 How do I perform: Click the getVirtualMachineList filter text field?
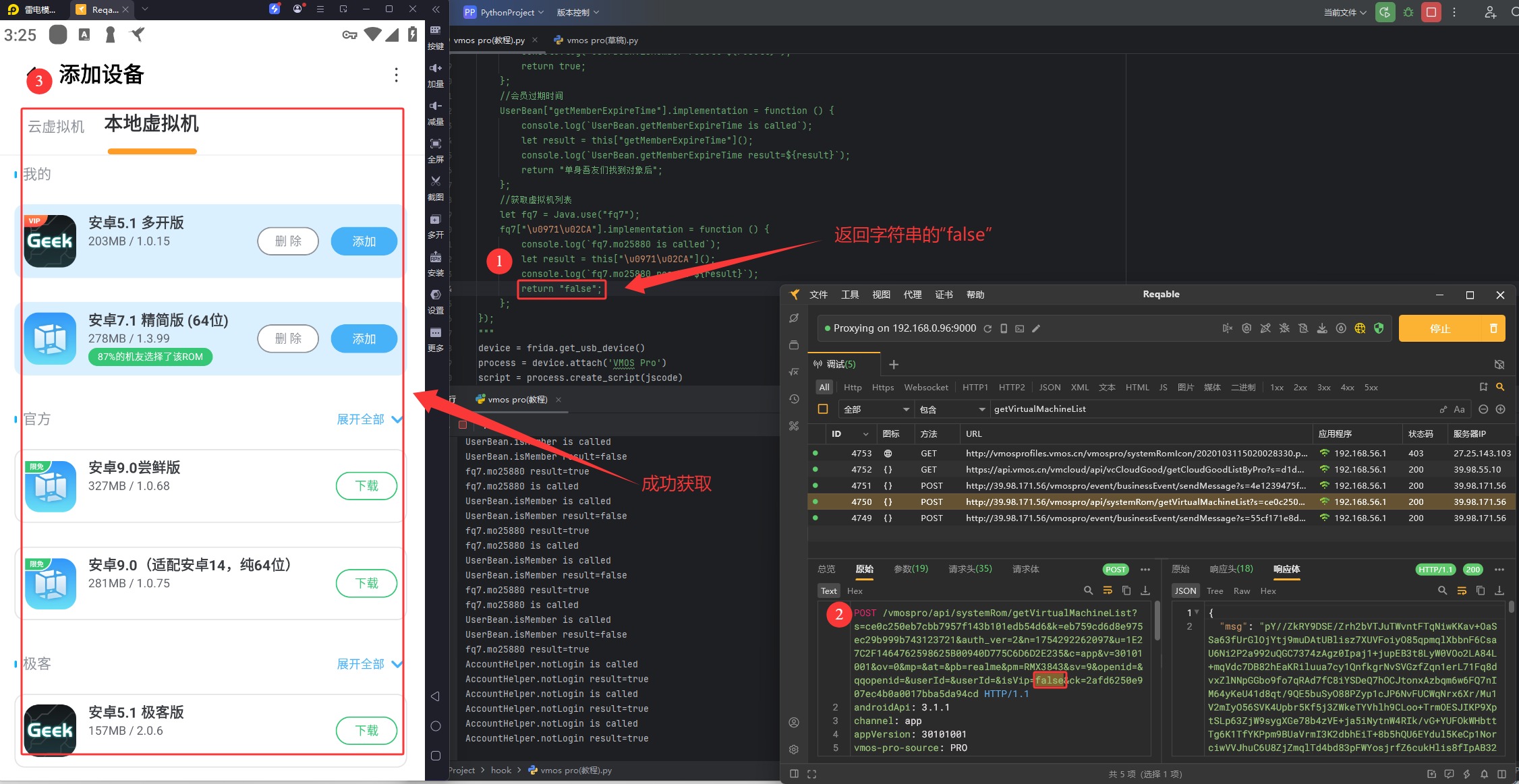pos(1213,409)
